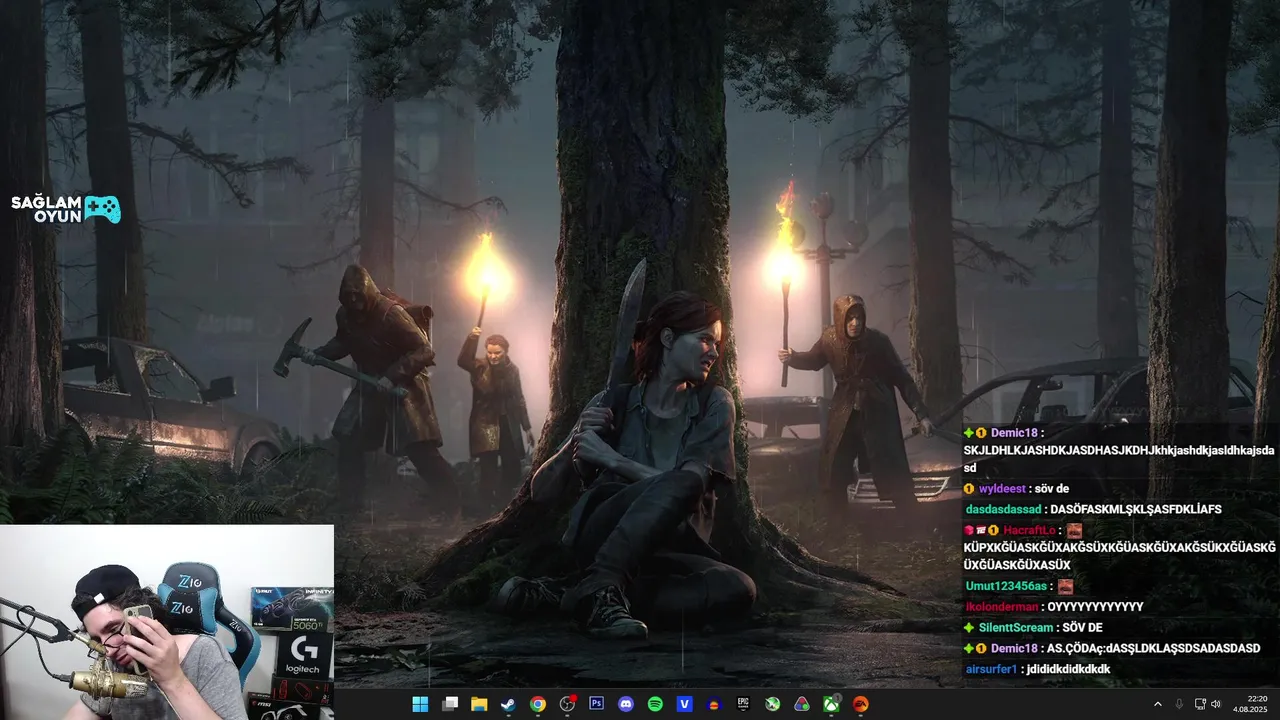Click the username 'dasdasdassad' in chat
Screen dimensions: 1280x720
[x=1003, y=509]
